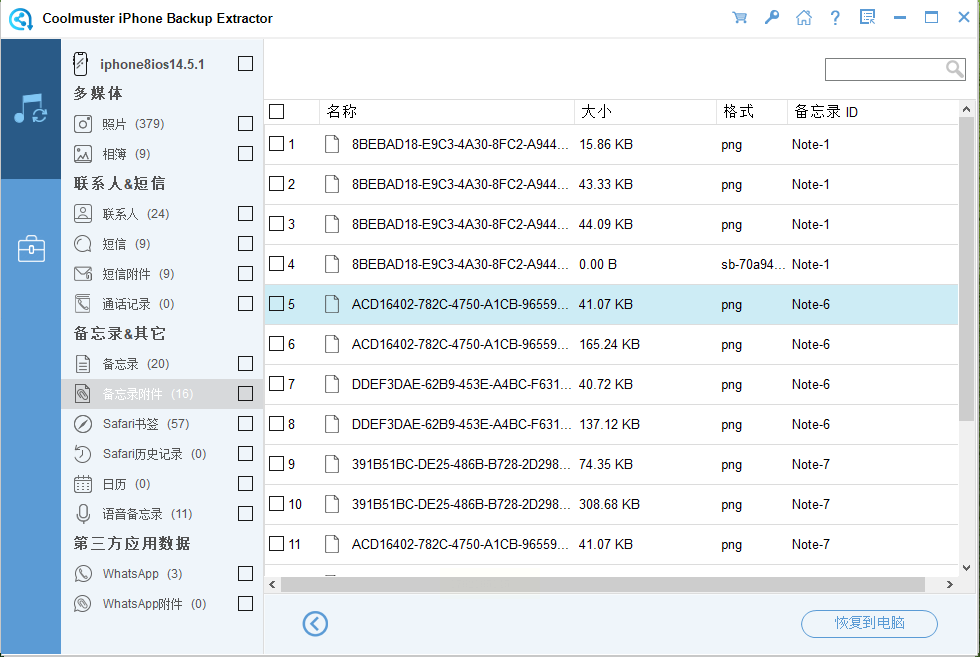Select Safari书签 in the sidebar

(131, 424)
